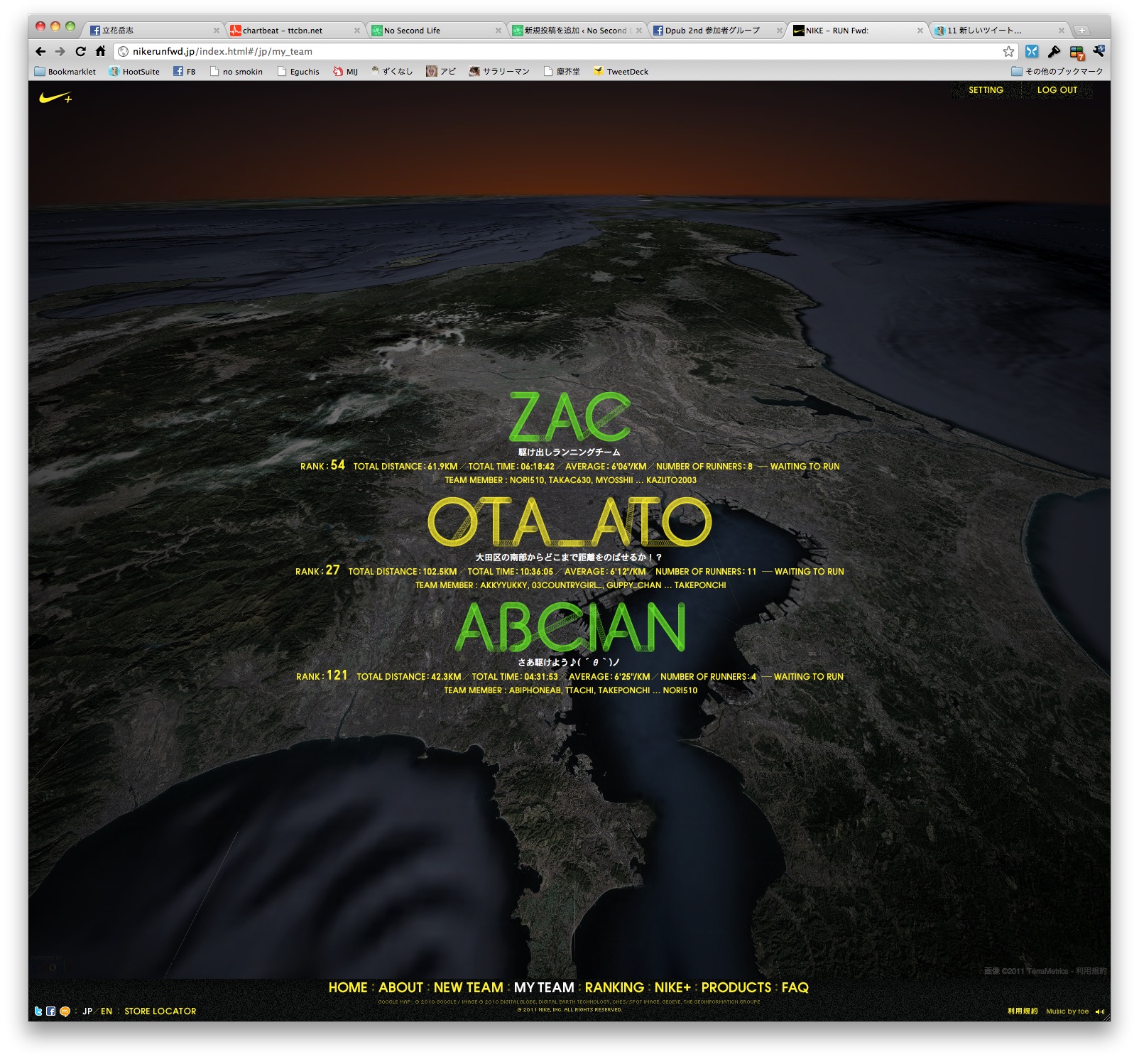The width and height of the screenshot is (1139, 1064).
Task: Open the その他のブックマーク folder
Action: pyautogui.click(x=1057, y=72)
